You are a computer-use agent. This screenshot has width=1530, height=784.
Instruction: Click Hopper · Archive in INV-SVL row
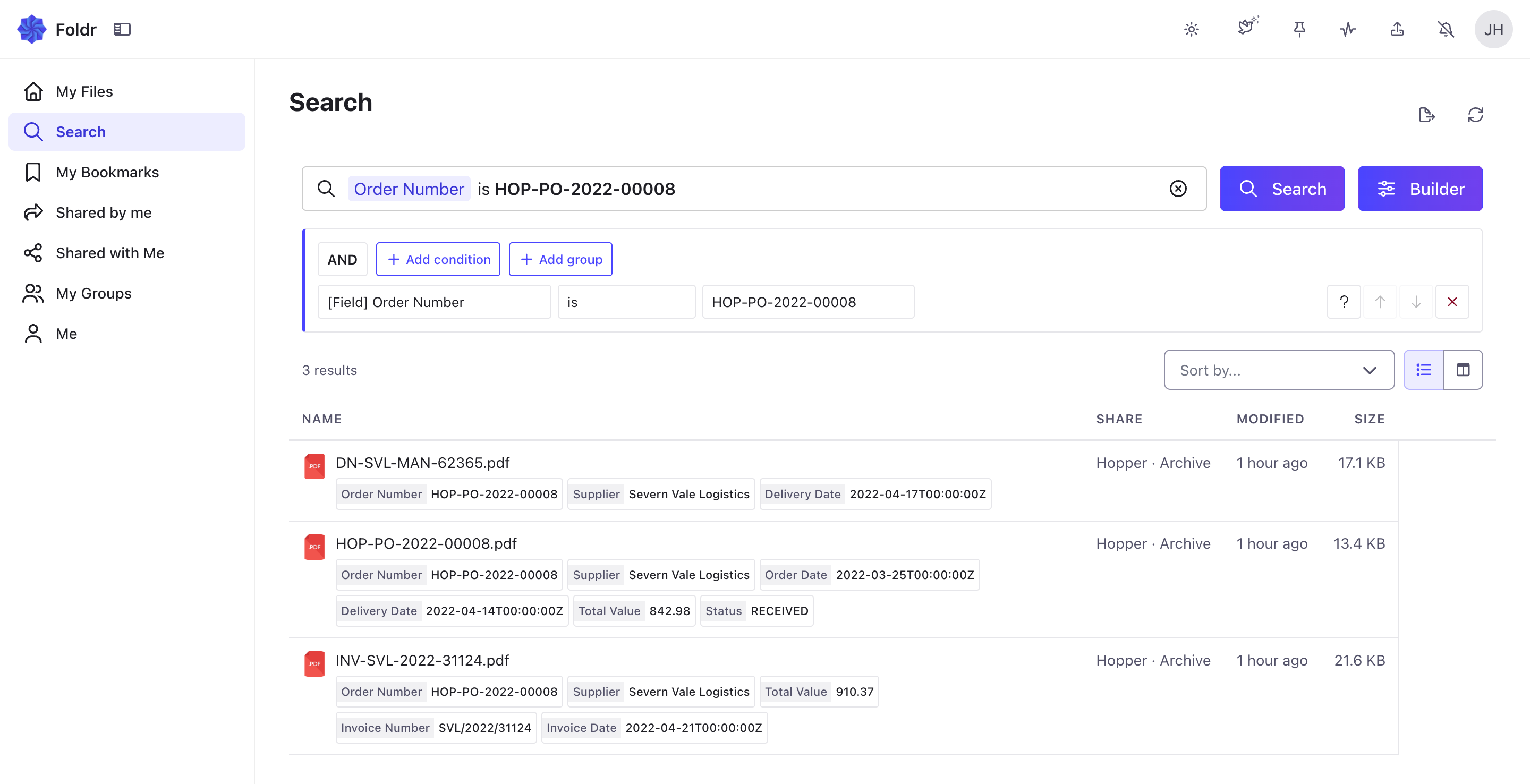pyautogui.click(x=1153, y=660)
